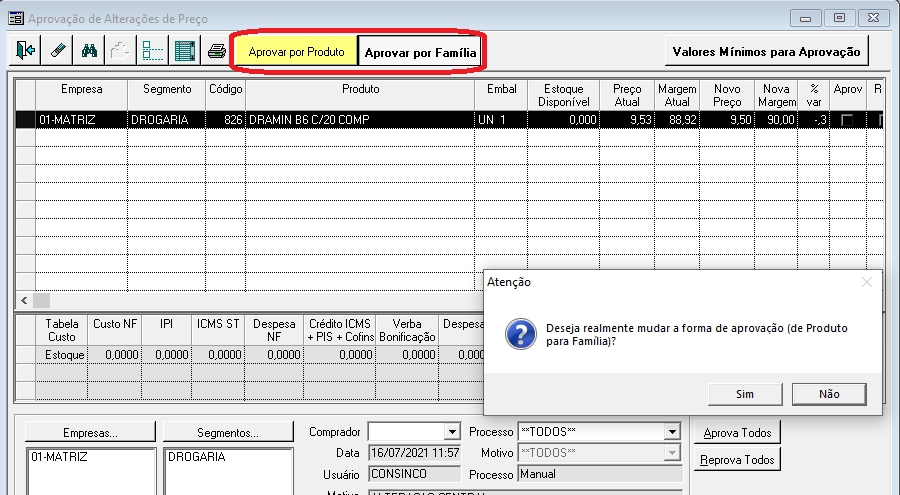Click the Reprova Todos button
Screen dimensions: 900x495
click(737, 459)
